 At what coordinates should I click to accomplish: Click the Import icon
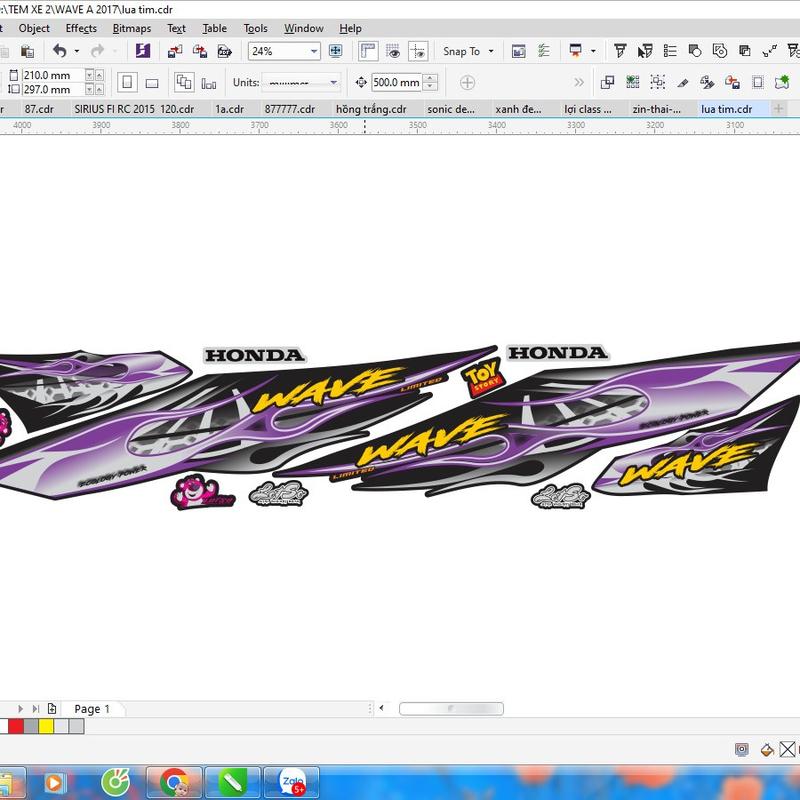[175, 51]
